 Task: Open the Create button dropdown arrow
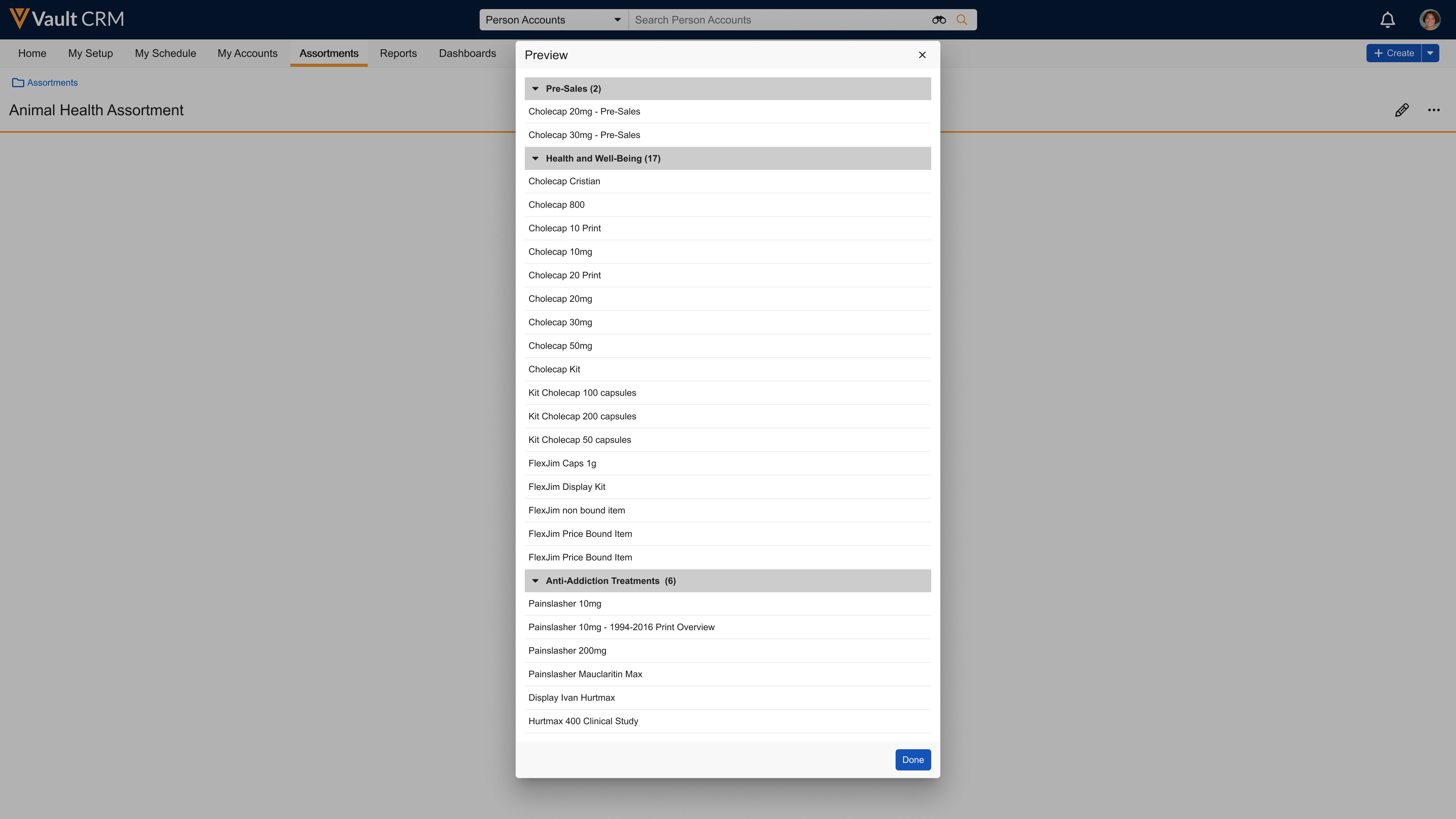[1430, 53]
